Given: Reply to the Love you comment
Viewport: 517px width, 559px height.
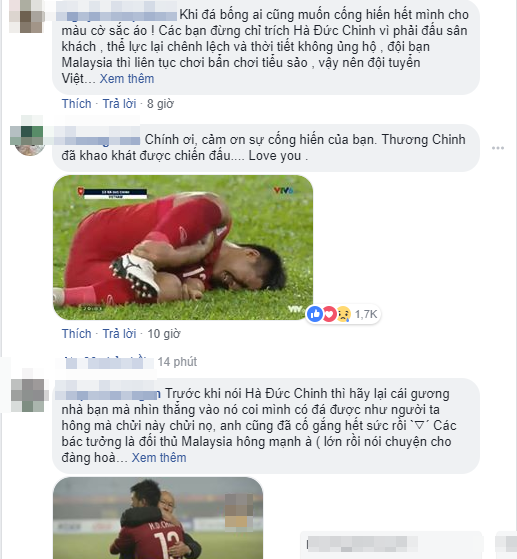Looking at the screenshot, I should click(x=119, y=334).
